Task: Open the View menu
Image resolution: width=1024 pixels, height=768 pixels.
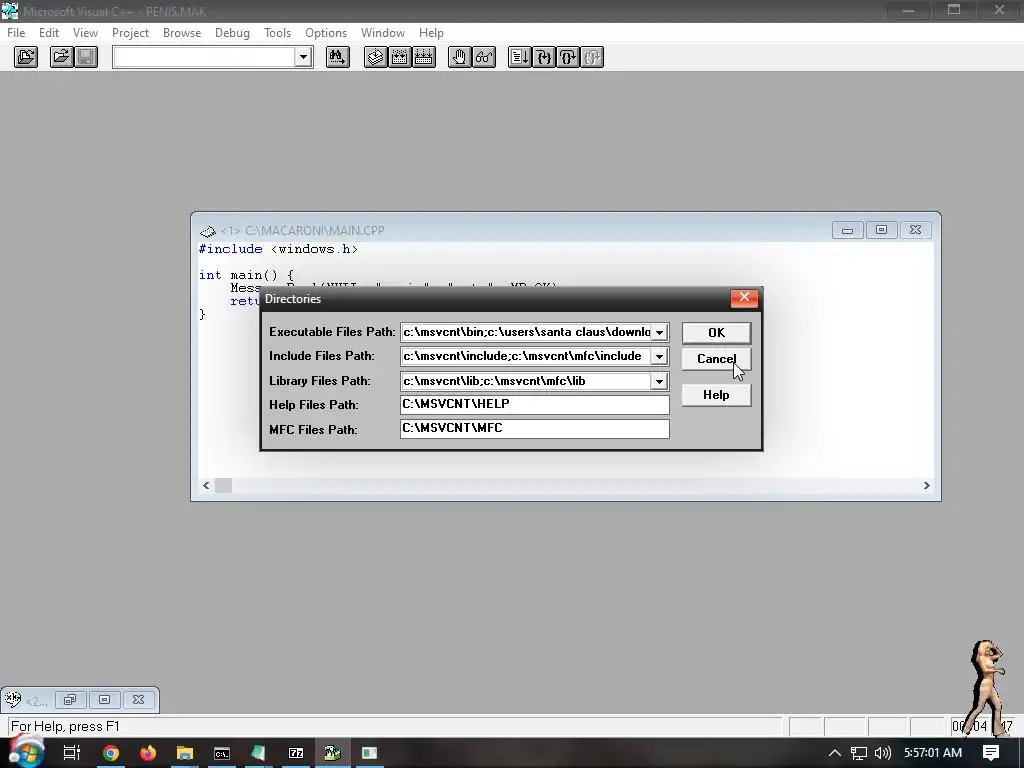Action: [x=85, y=33]
